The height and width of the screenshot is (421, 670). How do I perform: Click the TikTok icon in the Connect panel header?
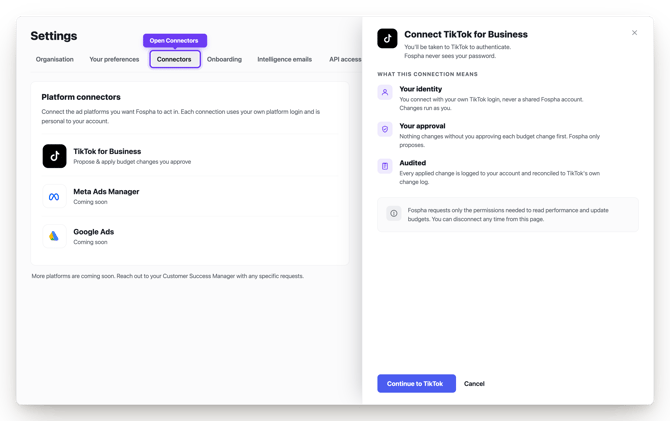click(x=387, y=38)
